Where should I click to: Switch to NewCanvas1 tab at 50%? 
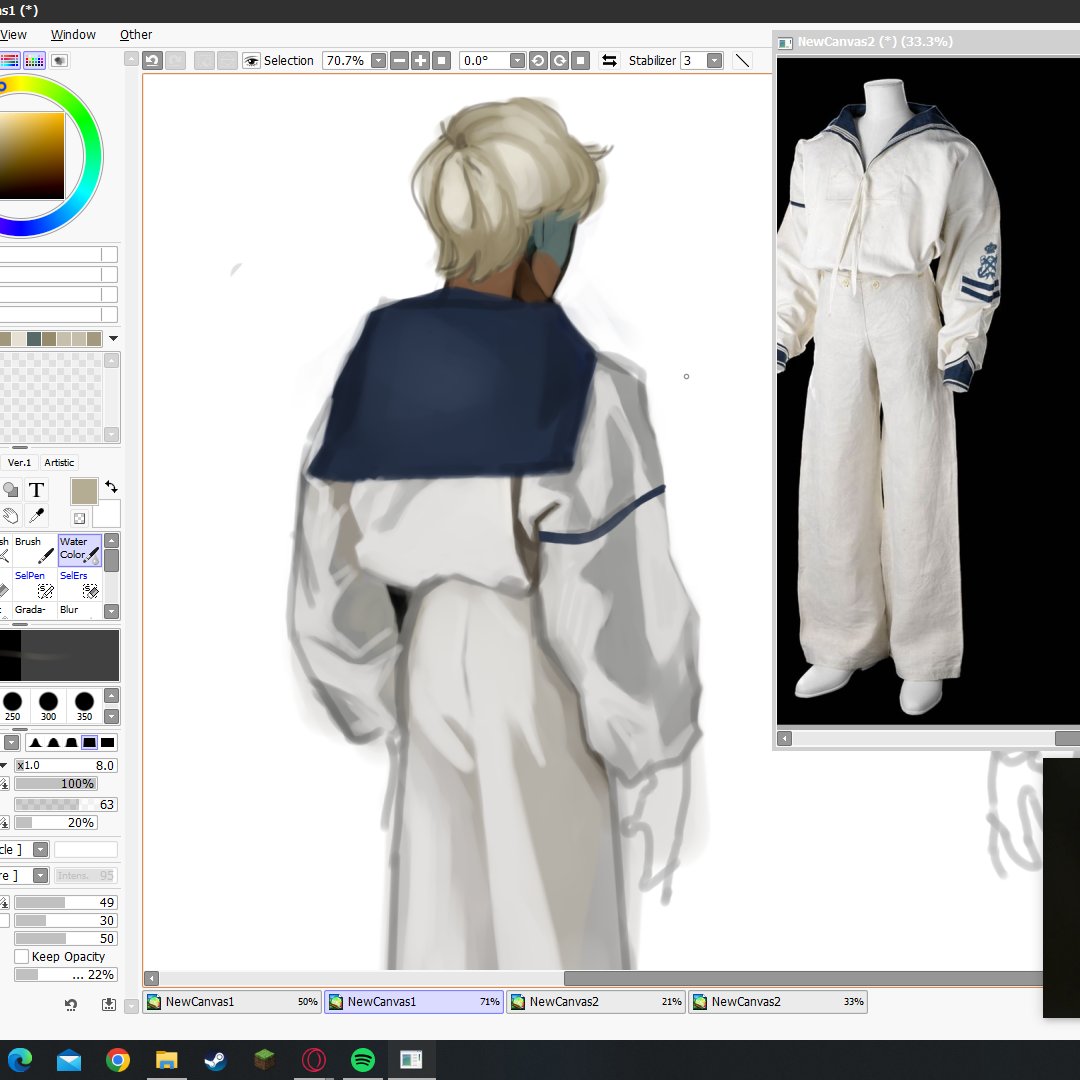click(232, 1001)
